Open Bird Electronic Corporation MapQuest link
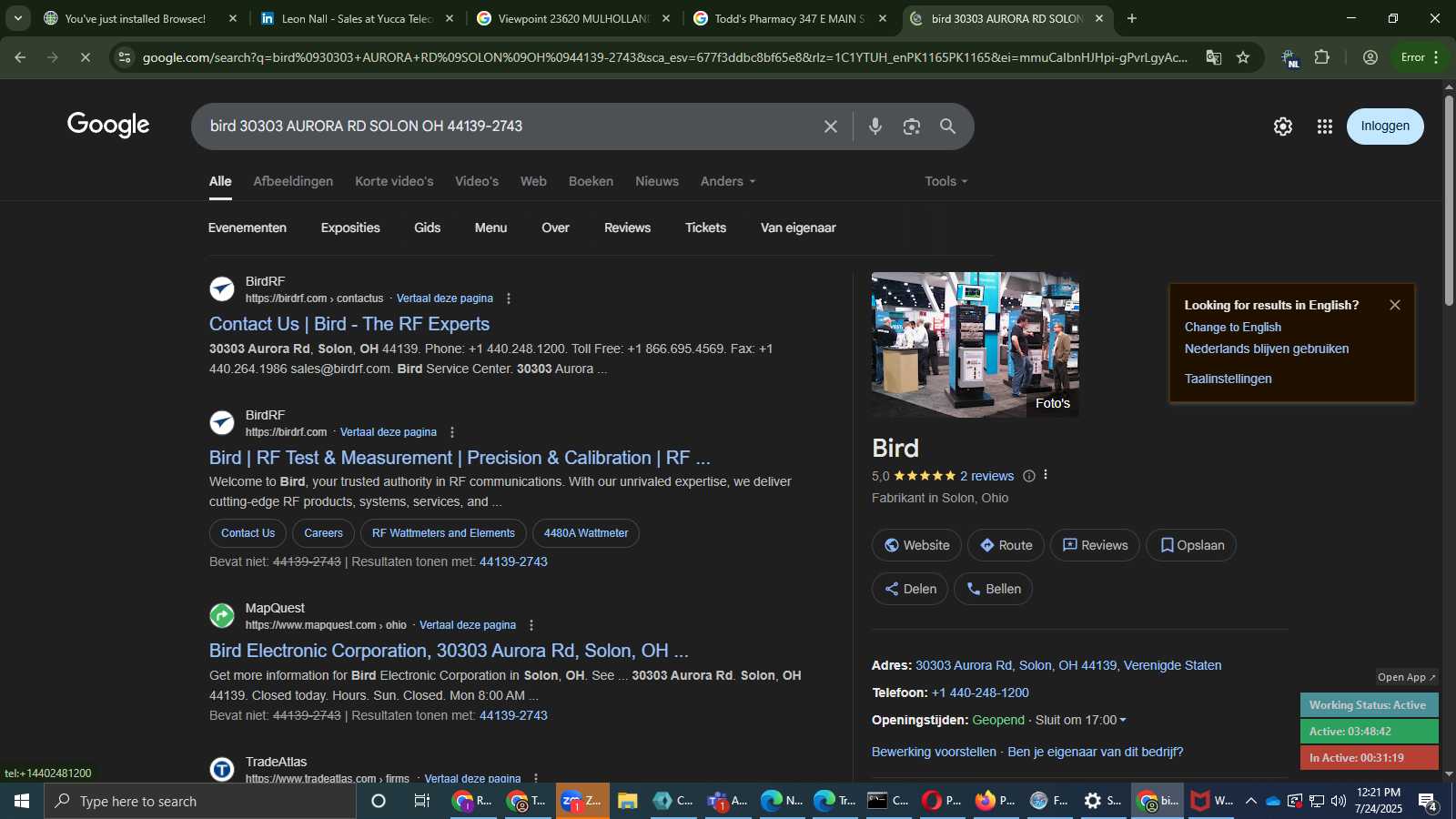Viewport: 1456px width, 819px height. coord(449,651)
